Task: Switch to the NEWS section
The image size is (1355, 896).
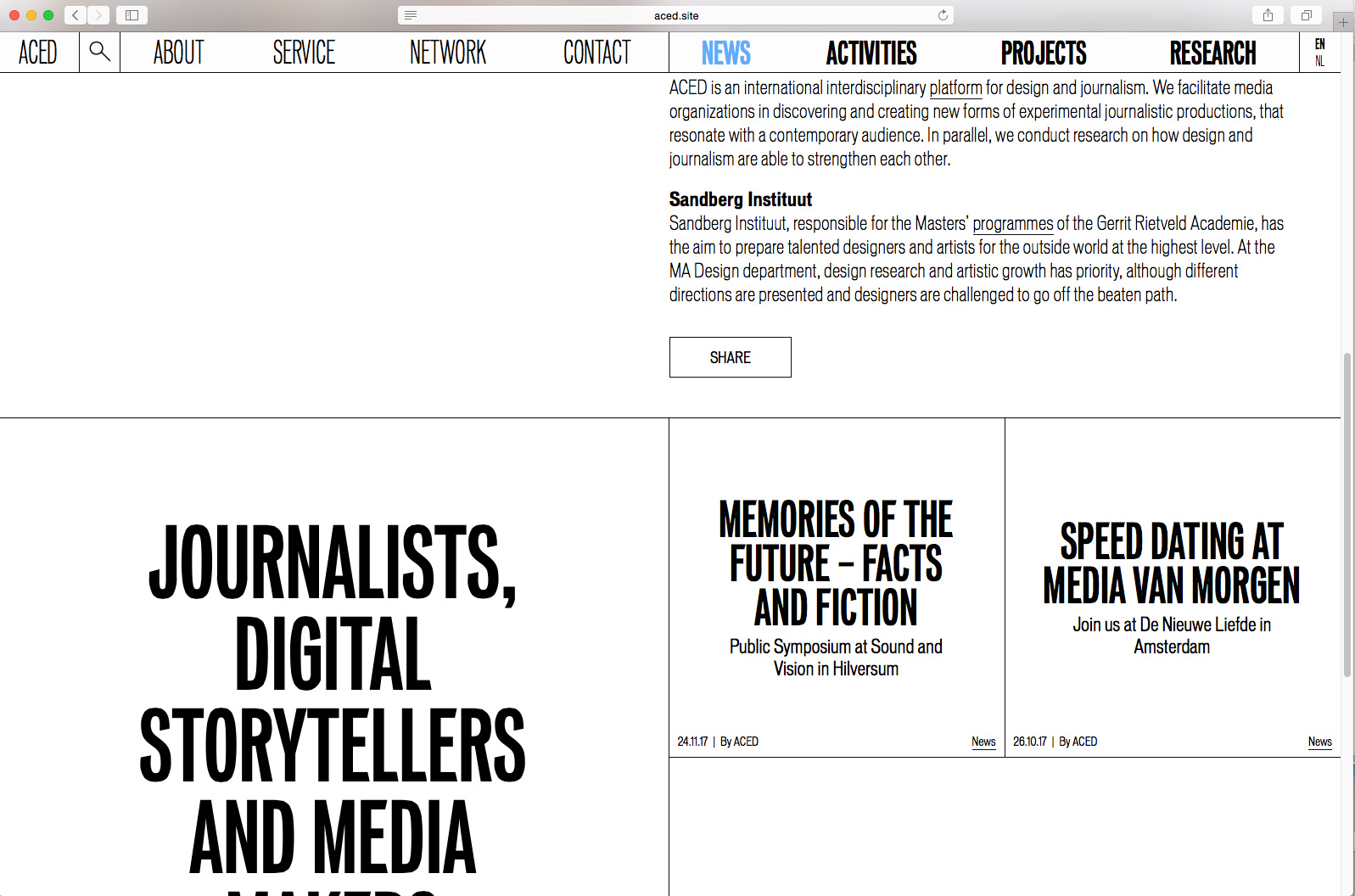Action: coord(726,53)
